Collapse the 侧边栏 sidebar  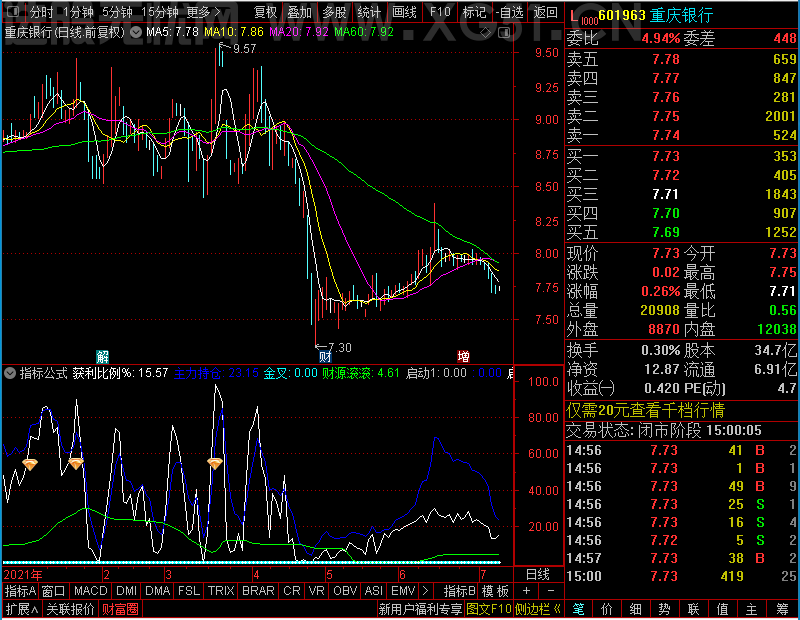537,609
